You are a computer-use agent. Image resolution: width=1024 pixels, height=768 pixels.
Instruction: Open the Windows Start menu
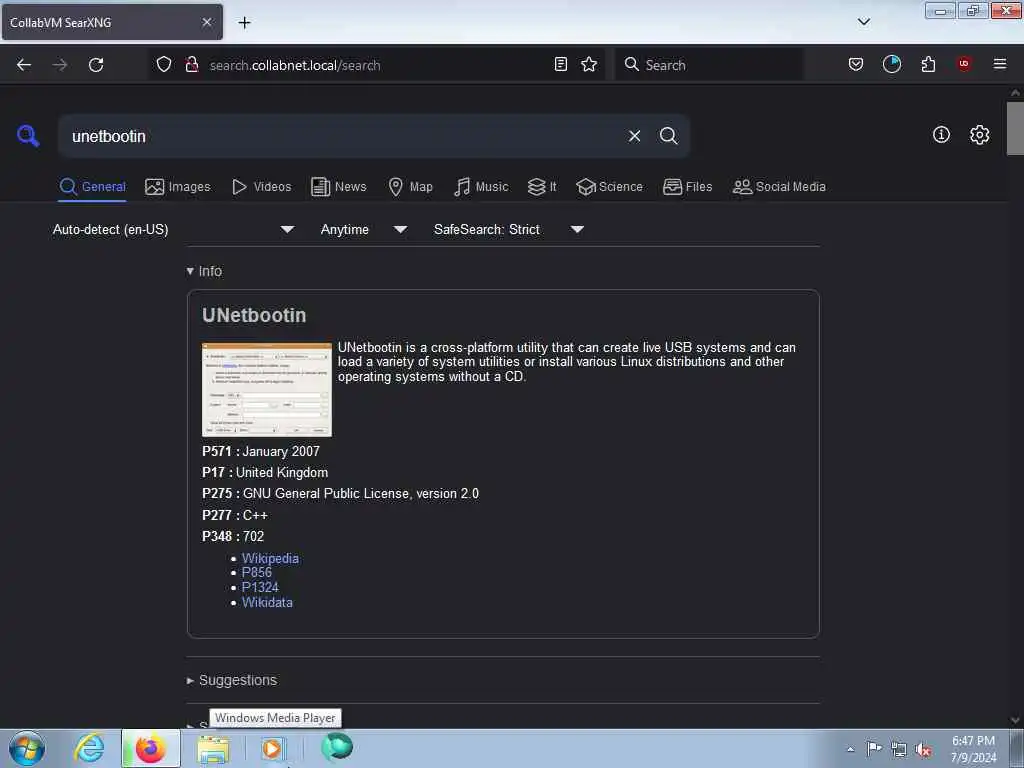[27, 748]
